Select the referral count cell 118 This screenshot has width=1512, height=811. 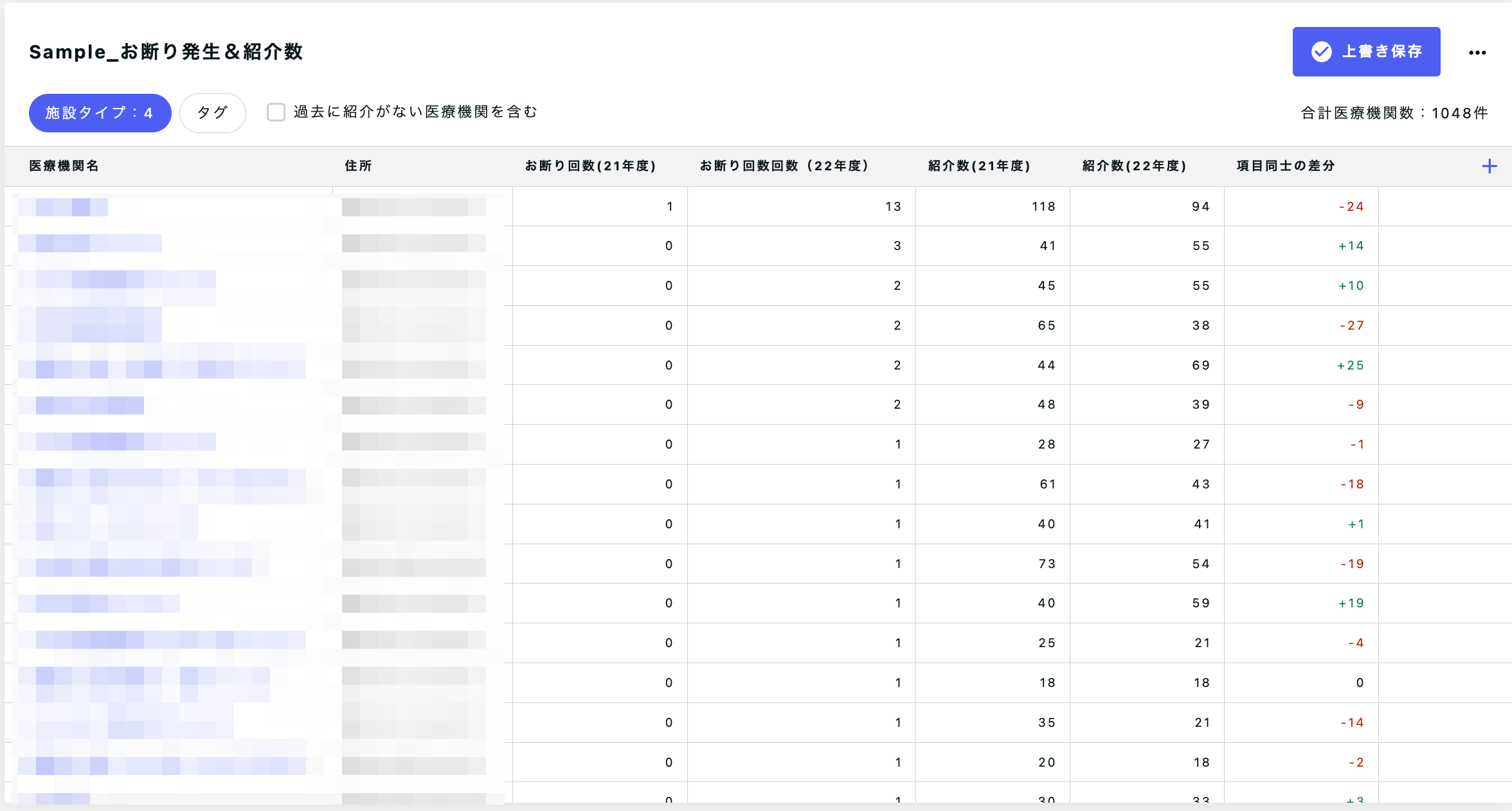tap(1043, 206)
